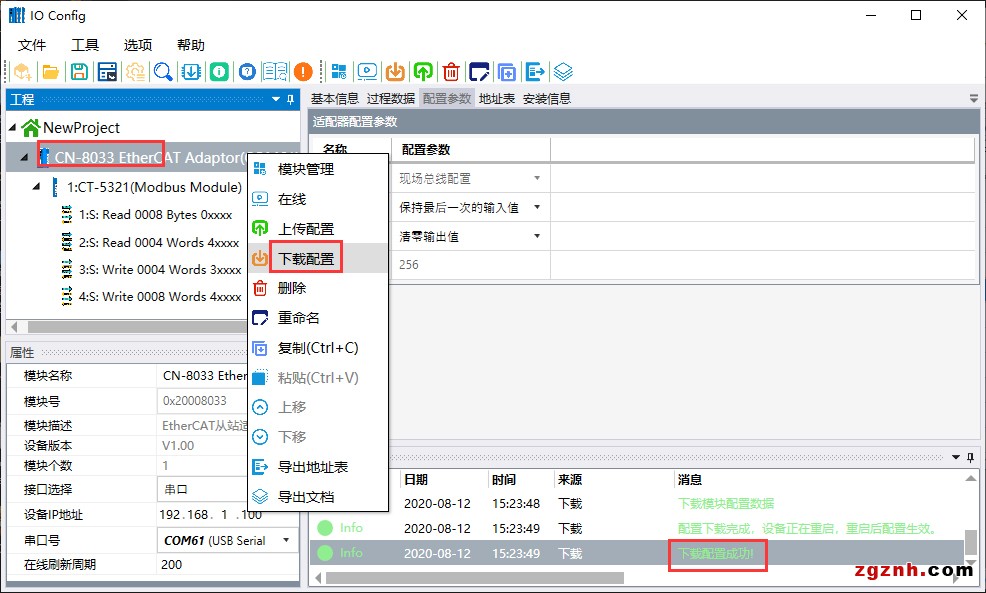Select 下载配置 in the context menu
Image resolution: width=986 pixels, height=593 pixels.
(x=306, y=259)
